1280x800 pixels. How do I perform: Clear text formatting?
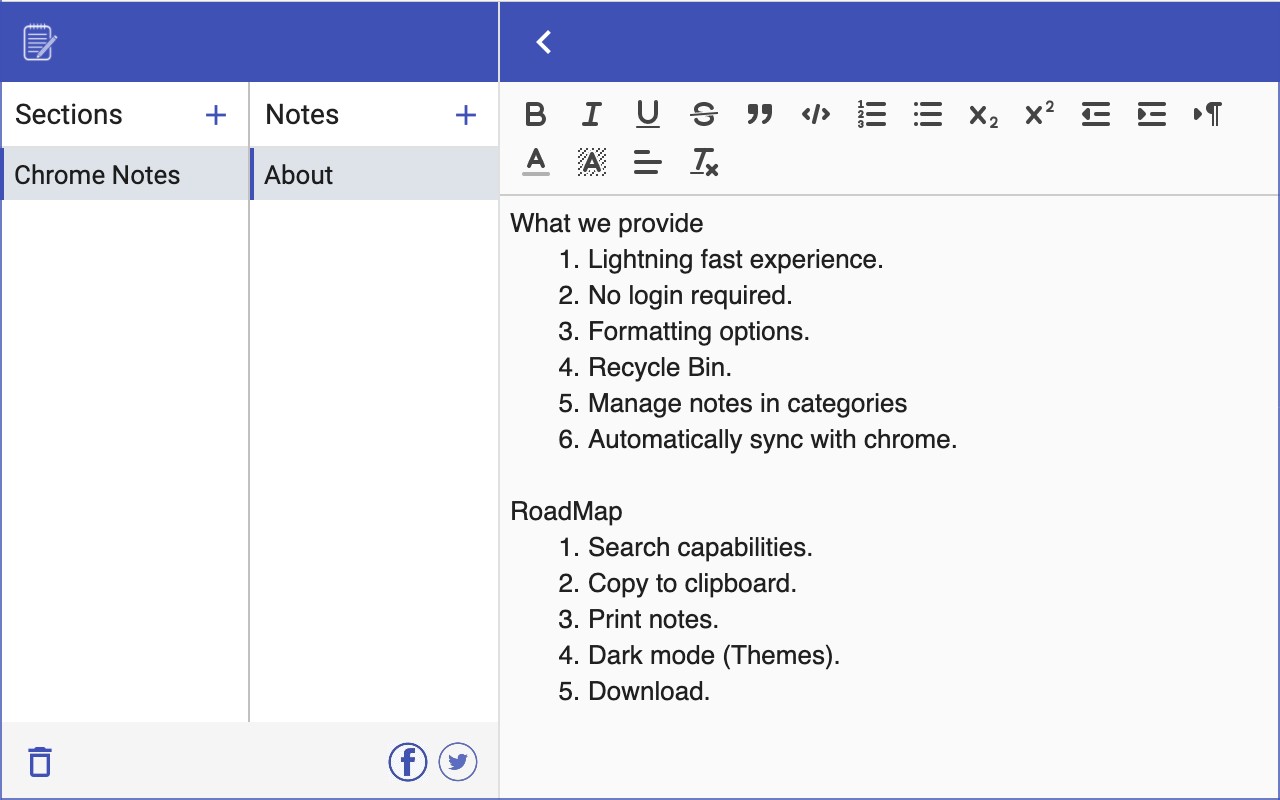point(704,162)
